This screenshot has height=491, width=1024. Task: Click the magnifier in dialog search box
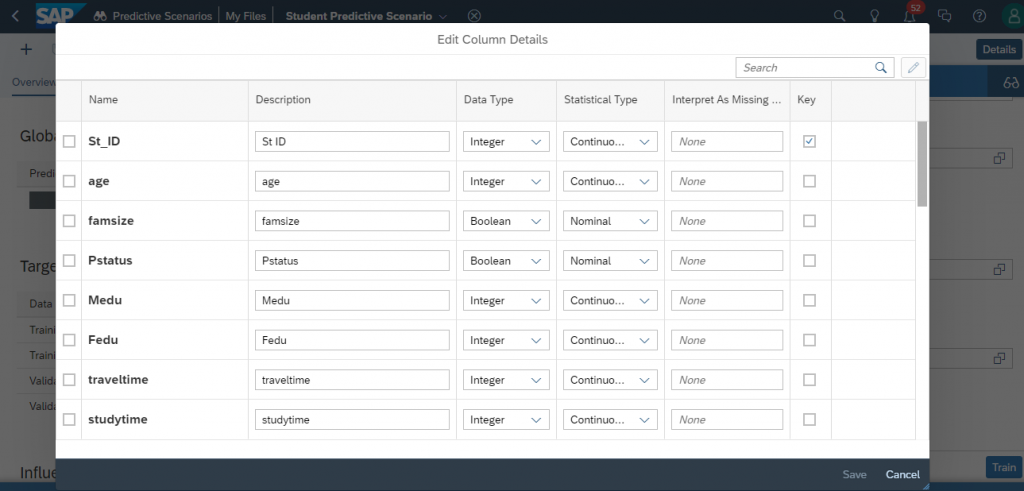880,67
